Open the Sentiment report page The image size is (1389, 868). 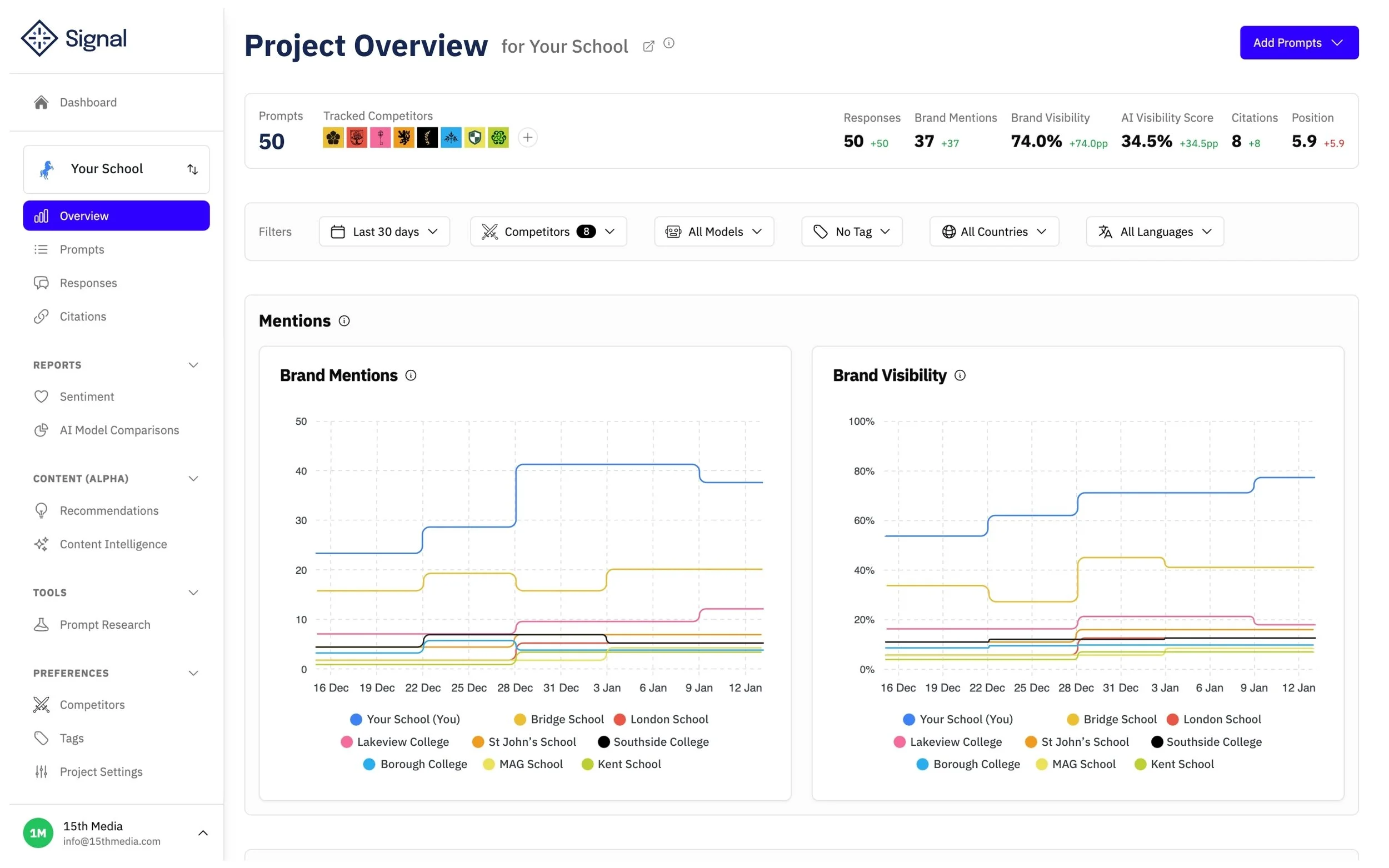(87, 397)
